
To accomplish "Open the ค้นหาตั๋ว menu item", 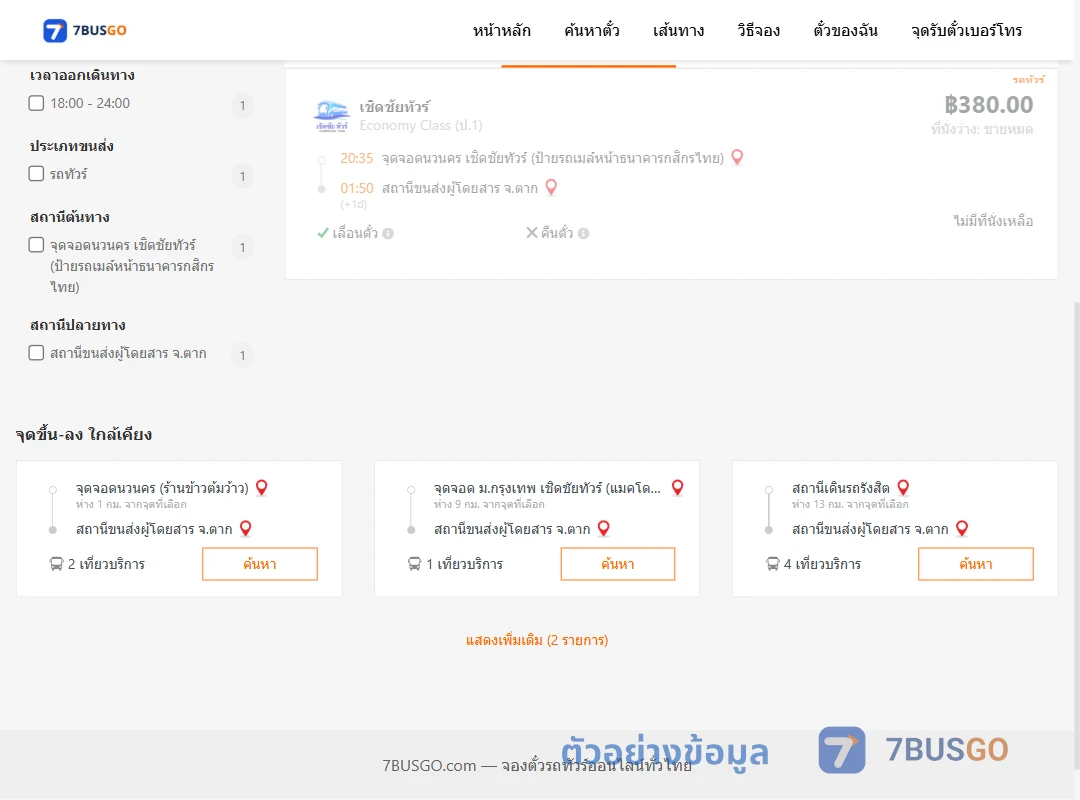I will pos(592,30).
